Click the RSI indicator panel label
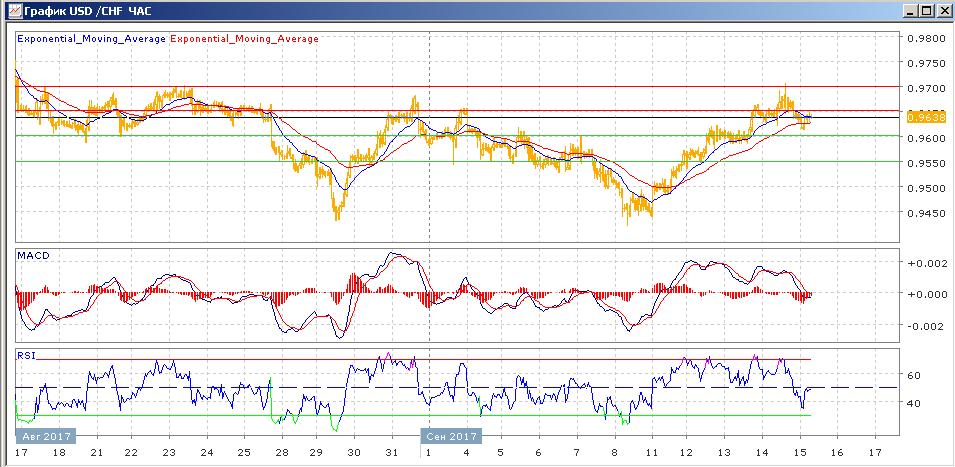The width and height of the screenshot is (955, 467). click(26, 356)
